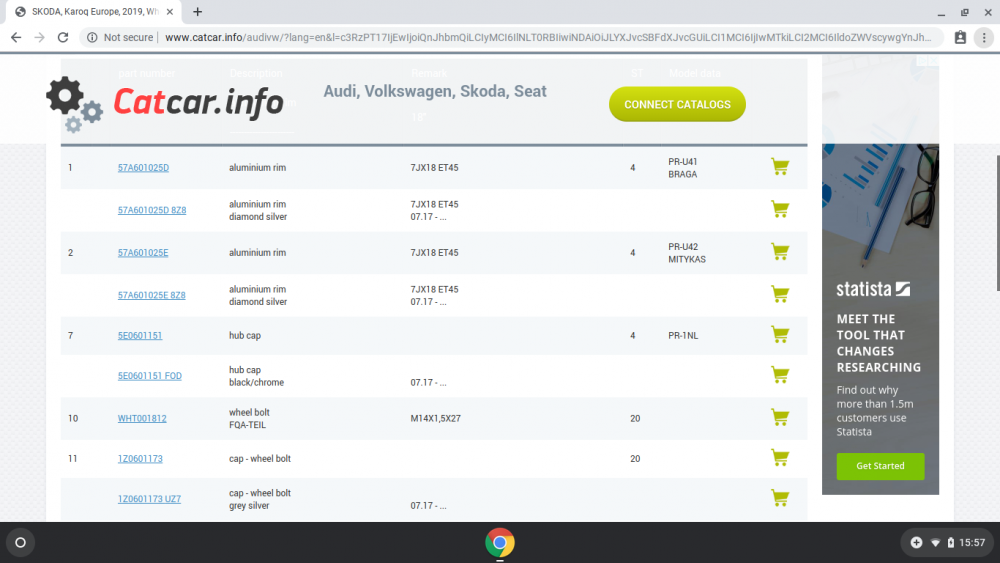This screenshot has height=563, width=1000.
Task: Open a new browser tab
Action: pyautogui.click(x=198, y=11)
